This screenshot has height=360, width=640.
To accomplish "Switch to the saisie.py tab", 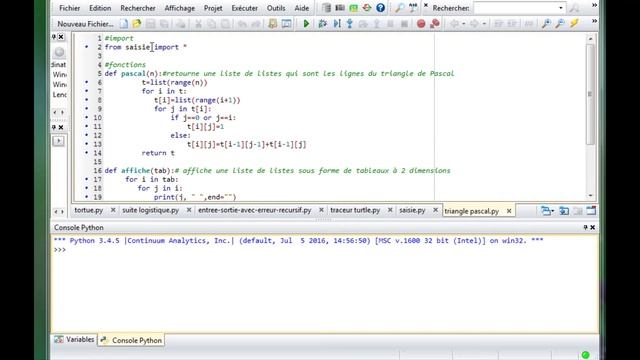I will tap(412, 210).
